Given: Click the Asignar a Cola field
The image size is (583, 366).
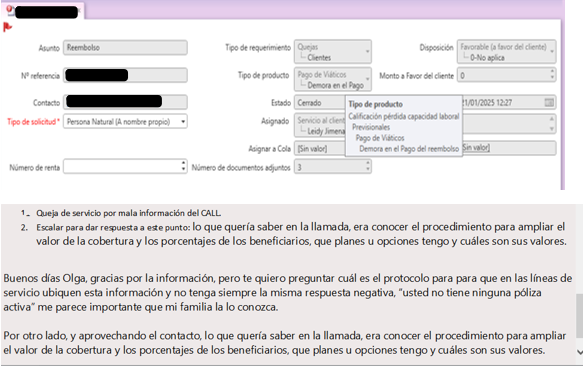Looking at the screenshot, I should pyautogui.click(x=321, y=148).
